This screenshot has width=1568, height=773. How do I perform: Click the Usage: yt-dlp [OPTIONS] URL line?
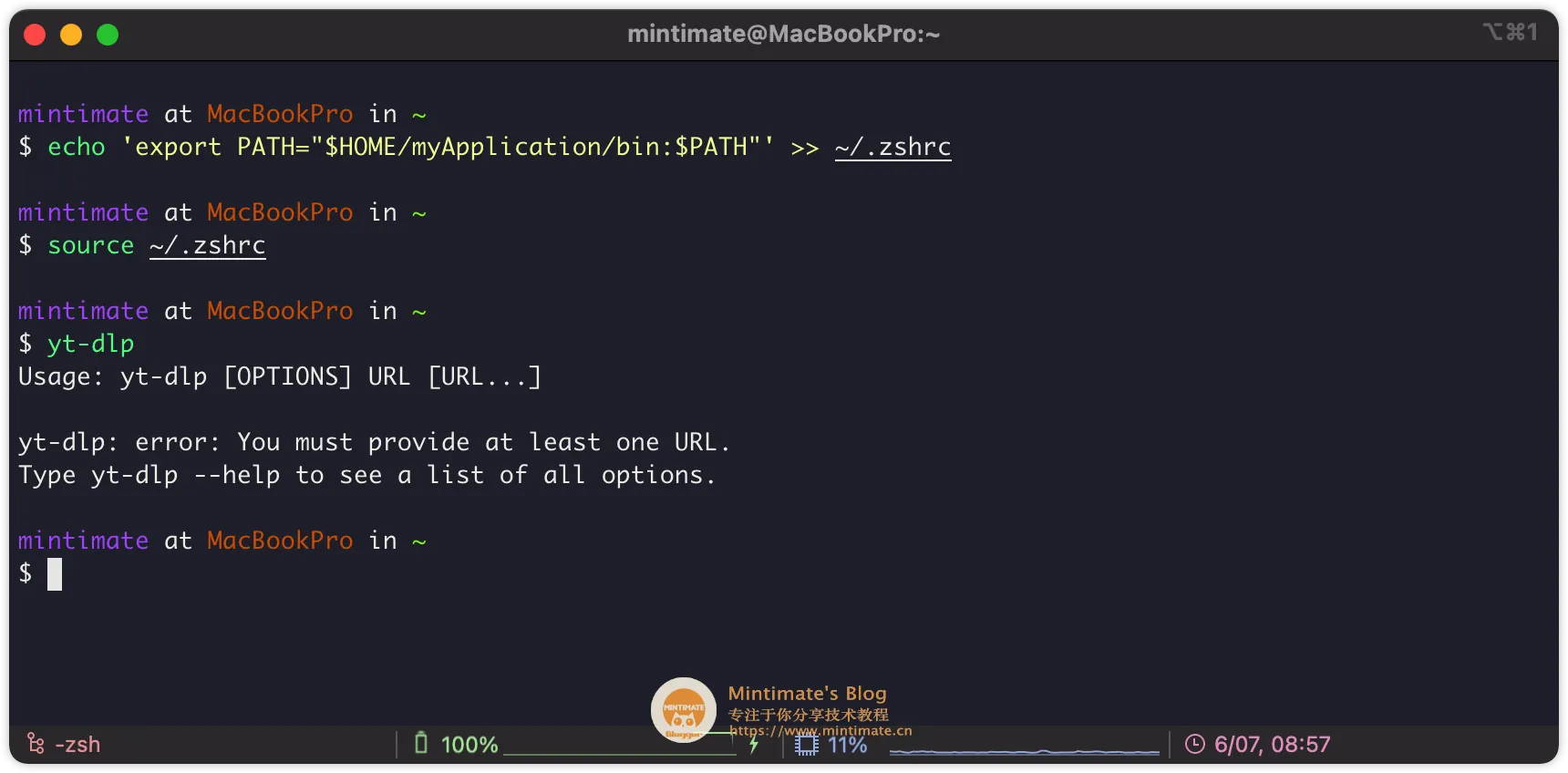(x=280, y=376)
